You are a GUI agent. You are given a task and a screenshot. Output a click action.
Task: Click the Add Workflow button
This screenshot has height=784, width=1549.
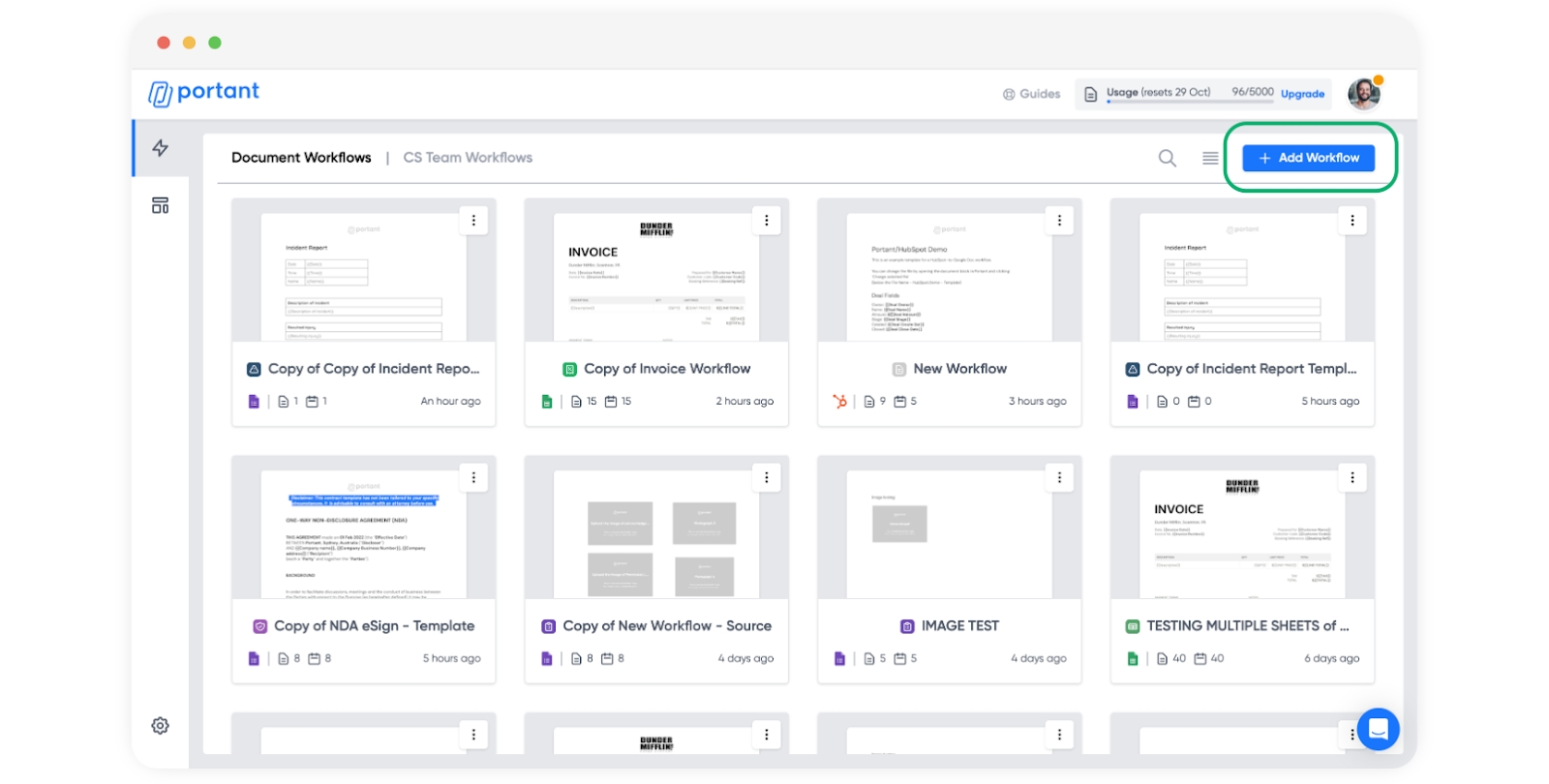[x=1308, y=158]
